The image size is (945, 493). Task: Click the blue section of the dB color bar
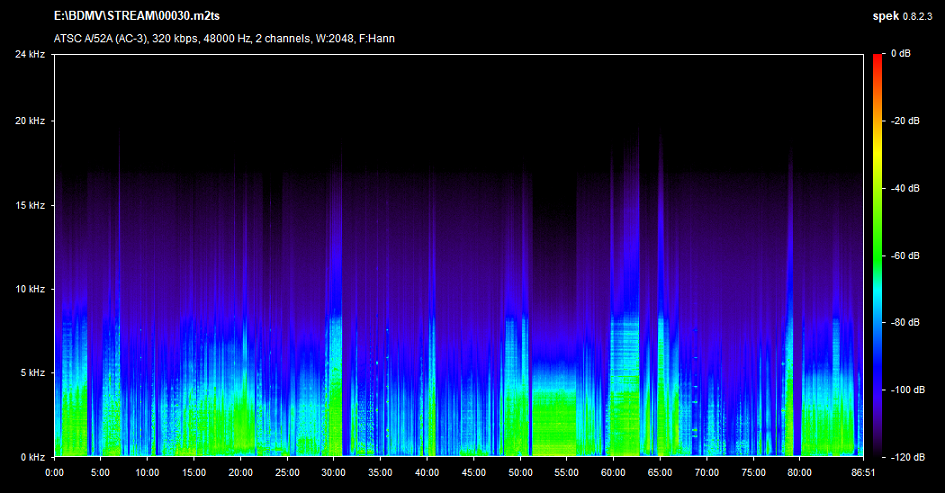[877, 340]
